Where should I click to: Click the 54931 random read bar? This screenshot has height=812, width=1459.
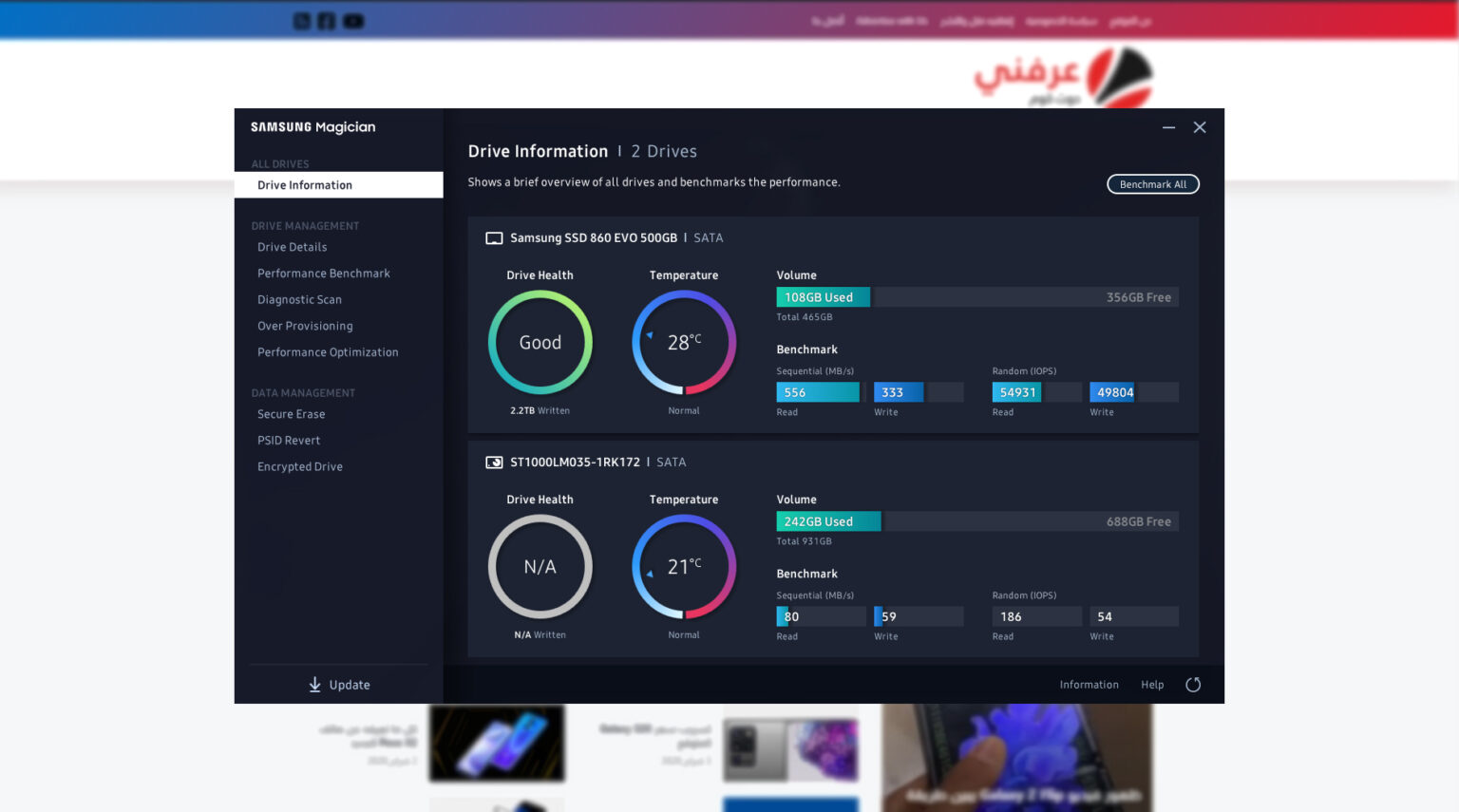(1016, 392)
